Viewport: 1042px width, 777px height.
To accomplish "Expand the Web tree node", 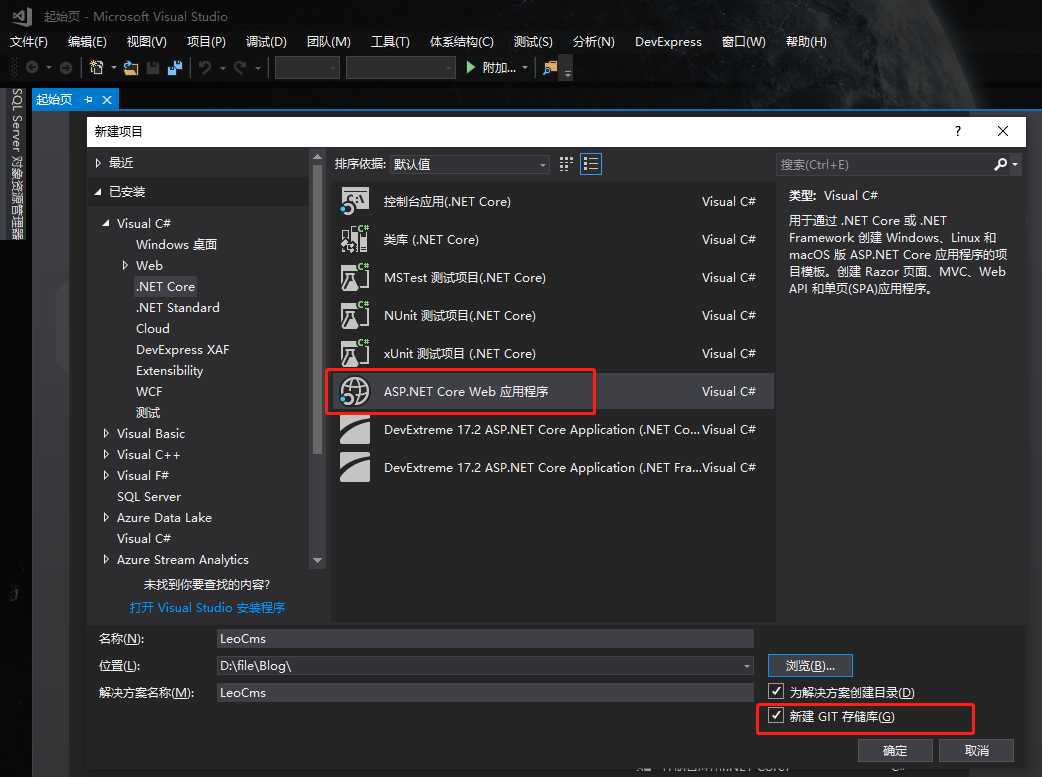I will (125, 265).
